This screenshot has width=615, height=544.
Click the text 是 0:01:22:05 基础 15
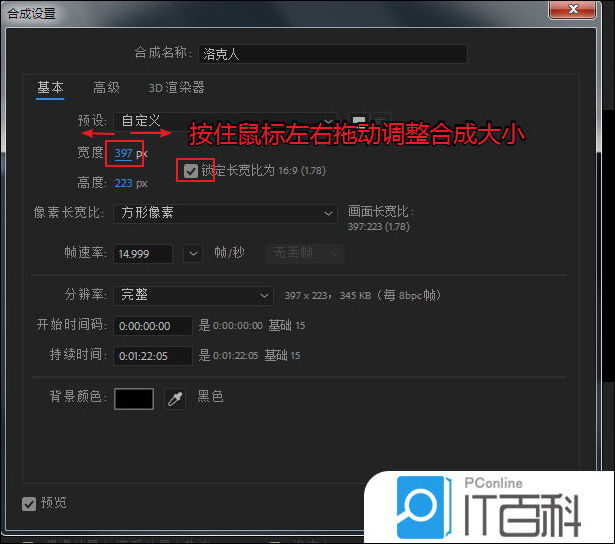(x=249, y=355)
